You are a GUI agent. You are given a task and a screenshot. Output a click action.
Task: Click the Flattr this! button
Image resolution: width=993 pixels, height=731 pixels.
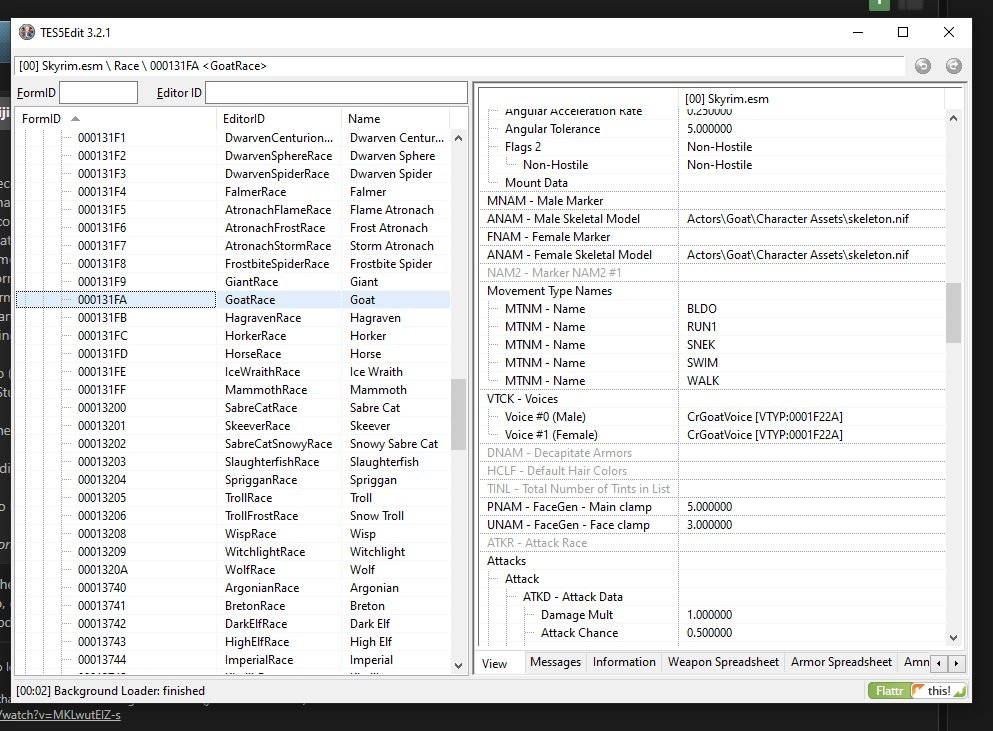[917, 690]
